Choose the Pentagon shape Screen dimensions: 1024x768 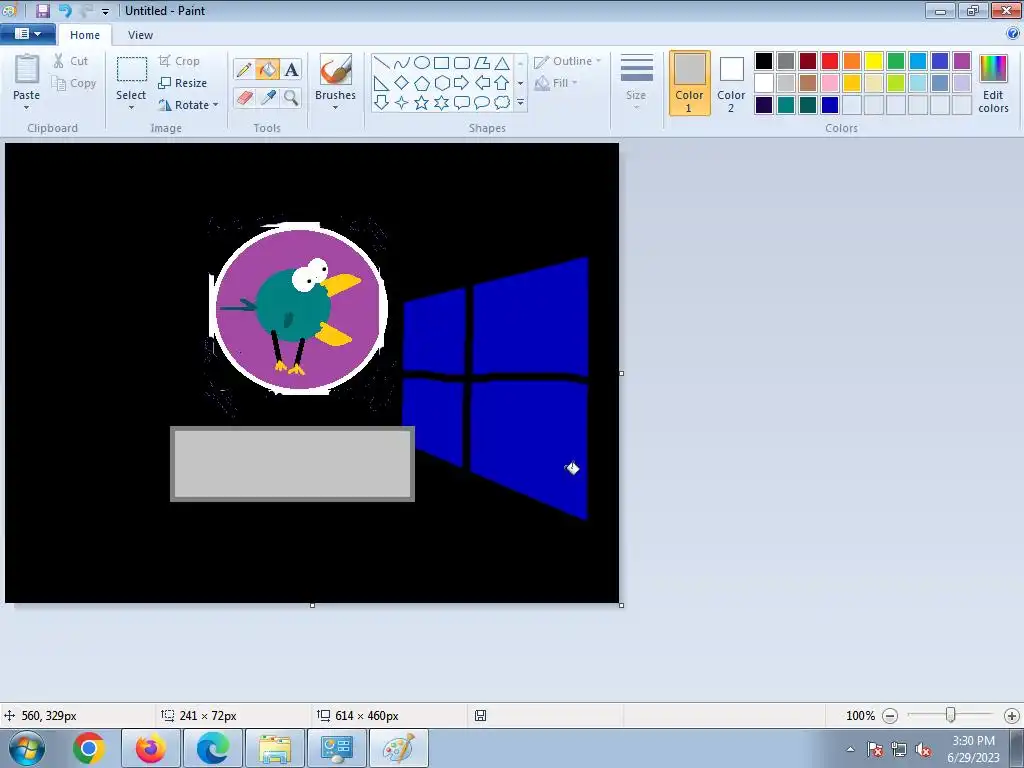point(422,83)
